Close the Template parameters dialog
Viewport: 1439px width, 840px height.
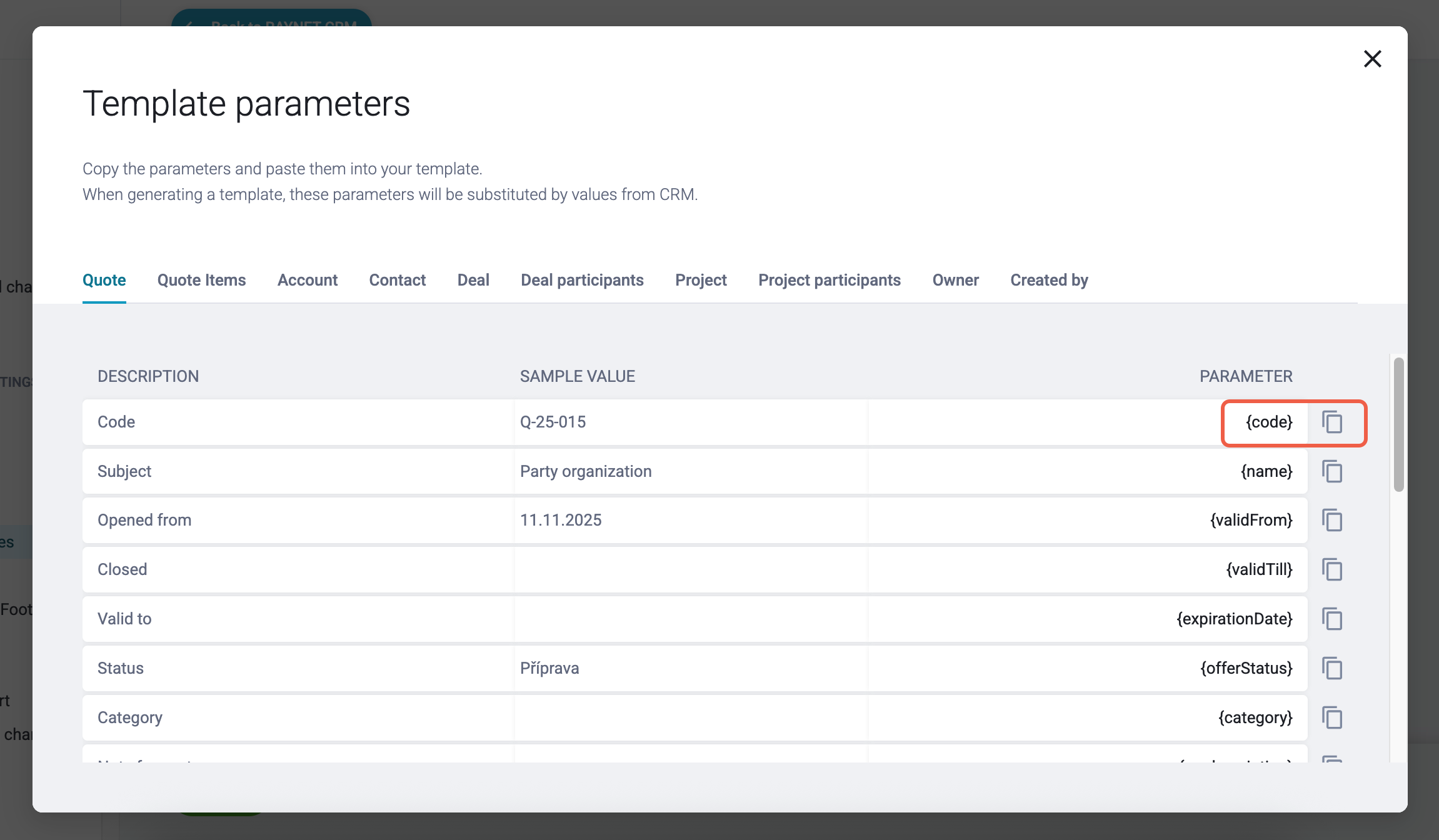[1372, 59]
